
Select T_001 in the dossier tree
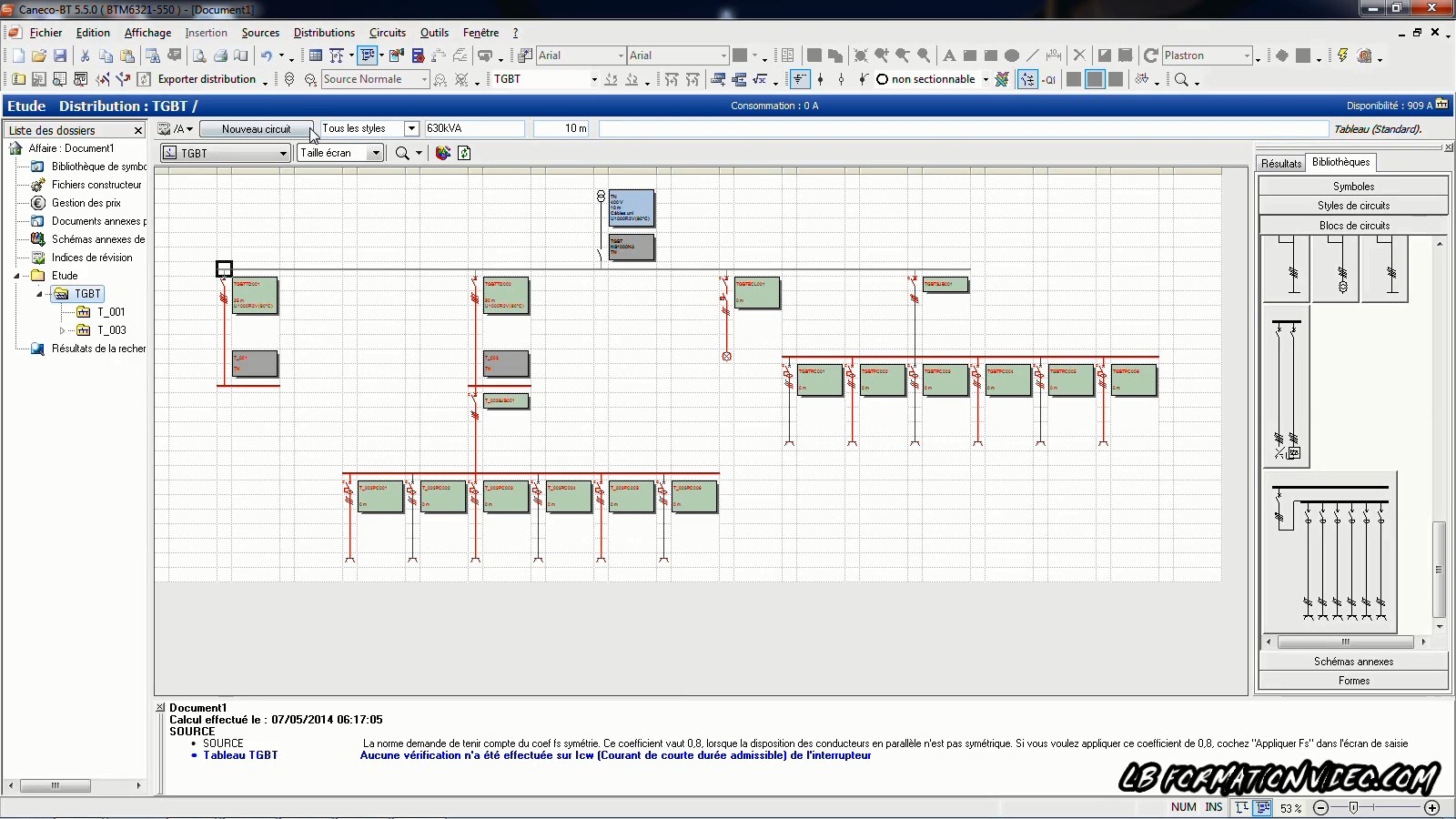tap(111, 312)
